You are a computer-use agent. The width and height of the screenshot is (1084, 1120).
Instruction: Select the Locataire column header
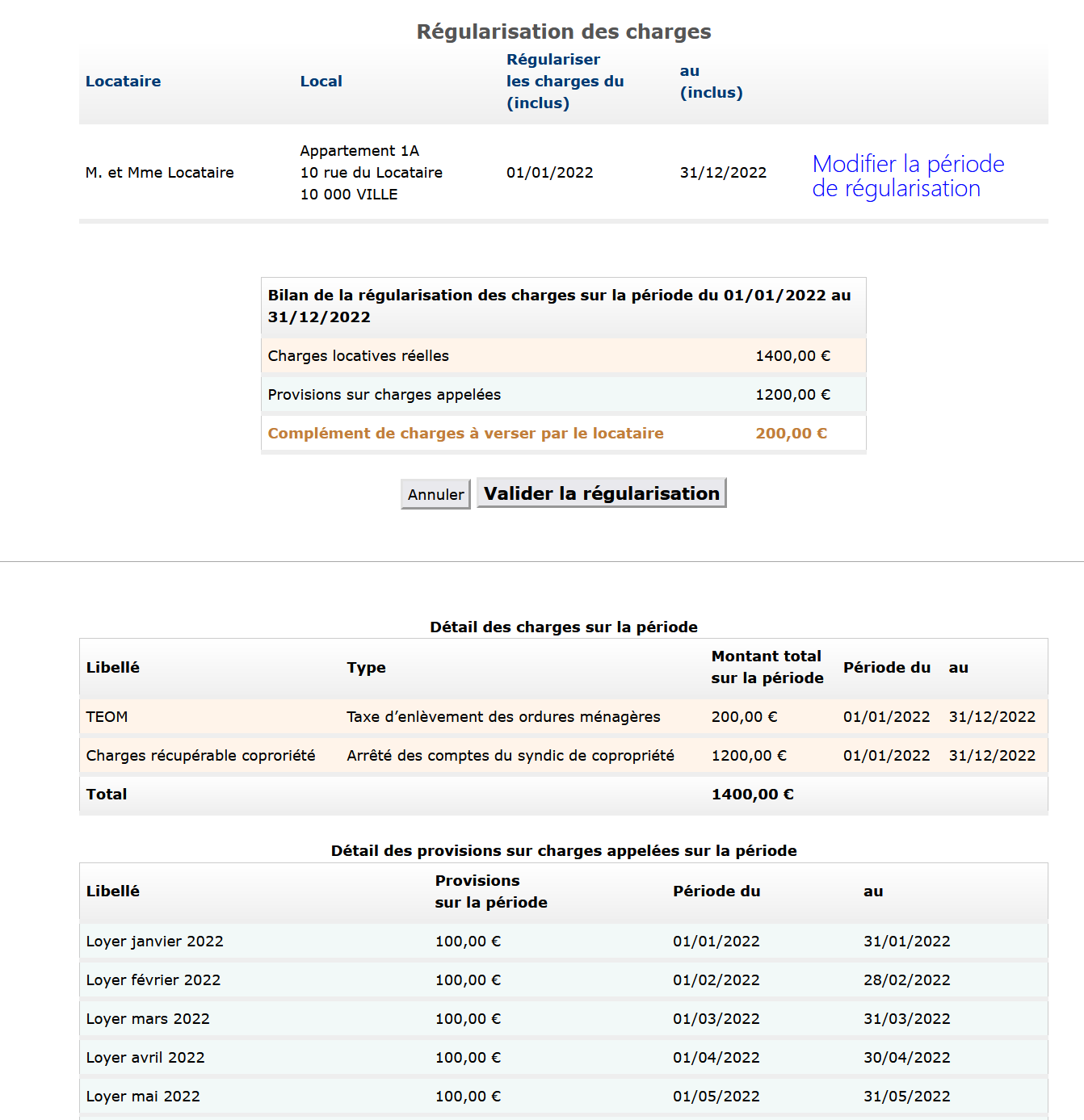click(123, 82)
